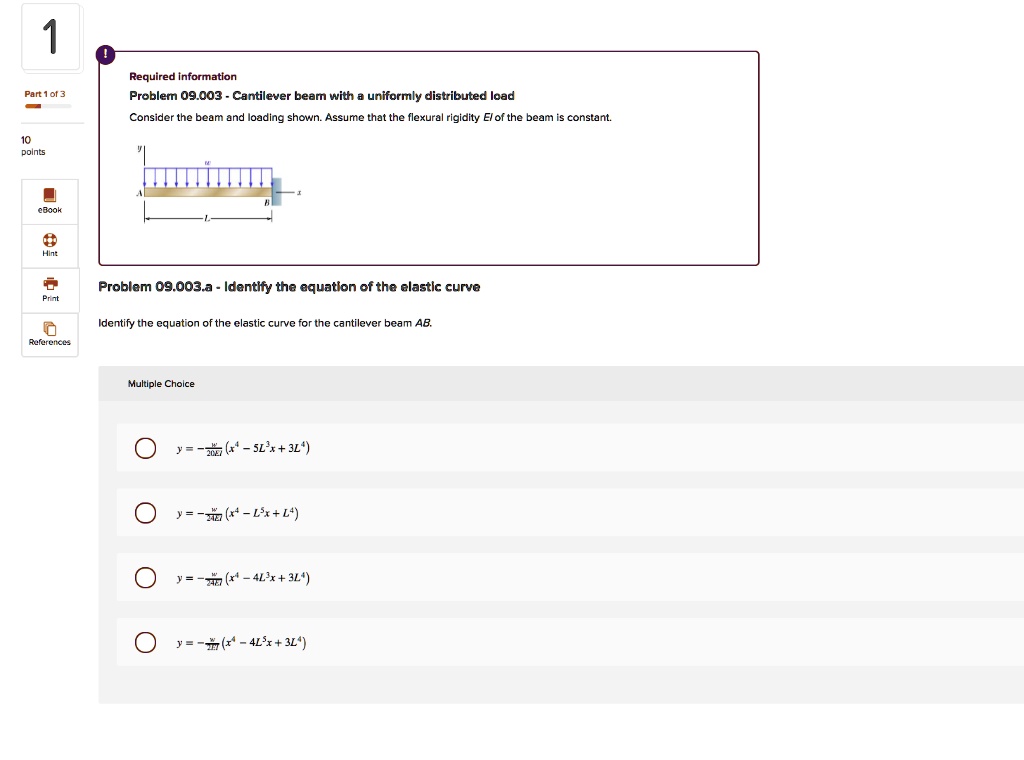The width and height of the screenshot is (1024, 760).
Task: View the Hint for this problem
Action: (x=48, y=245)
